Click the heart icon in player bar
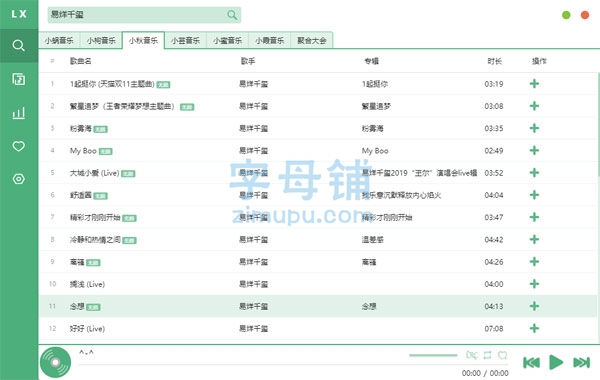Screen dimensions: 600x380 pyautogui.click(x=502, y=355)
